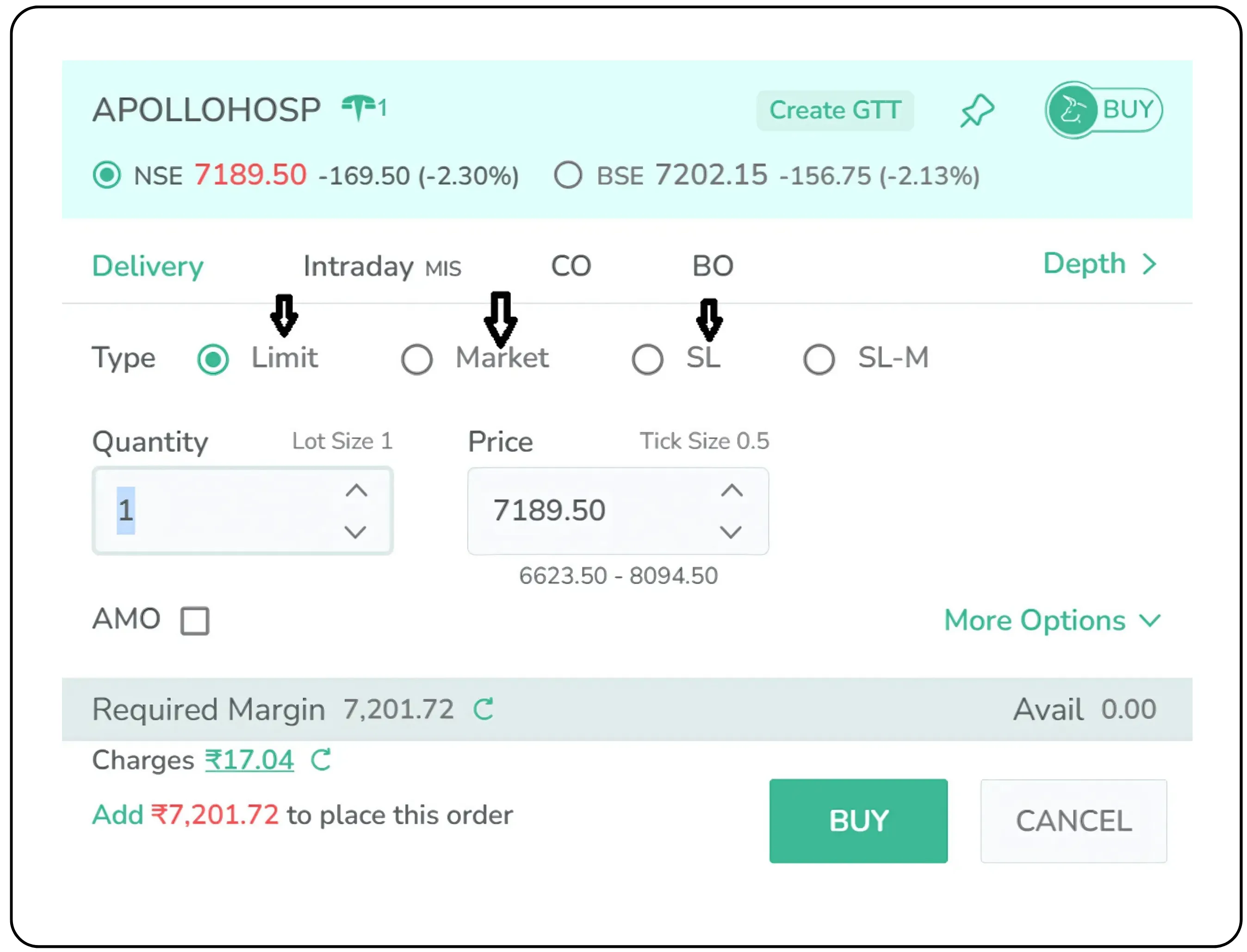The width and height of the screenshot is (1247, 952).
Task: Enable the AMO checkbox
Action: pyautogui.click(x=195, y=621)
